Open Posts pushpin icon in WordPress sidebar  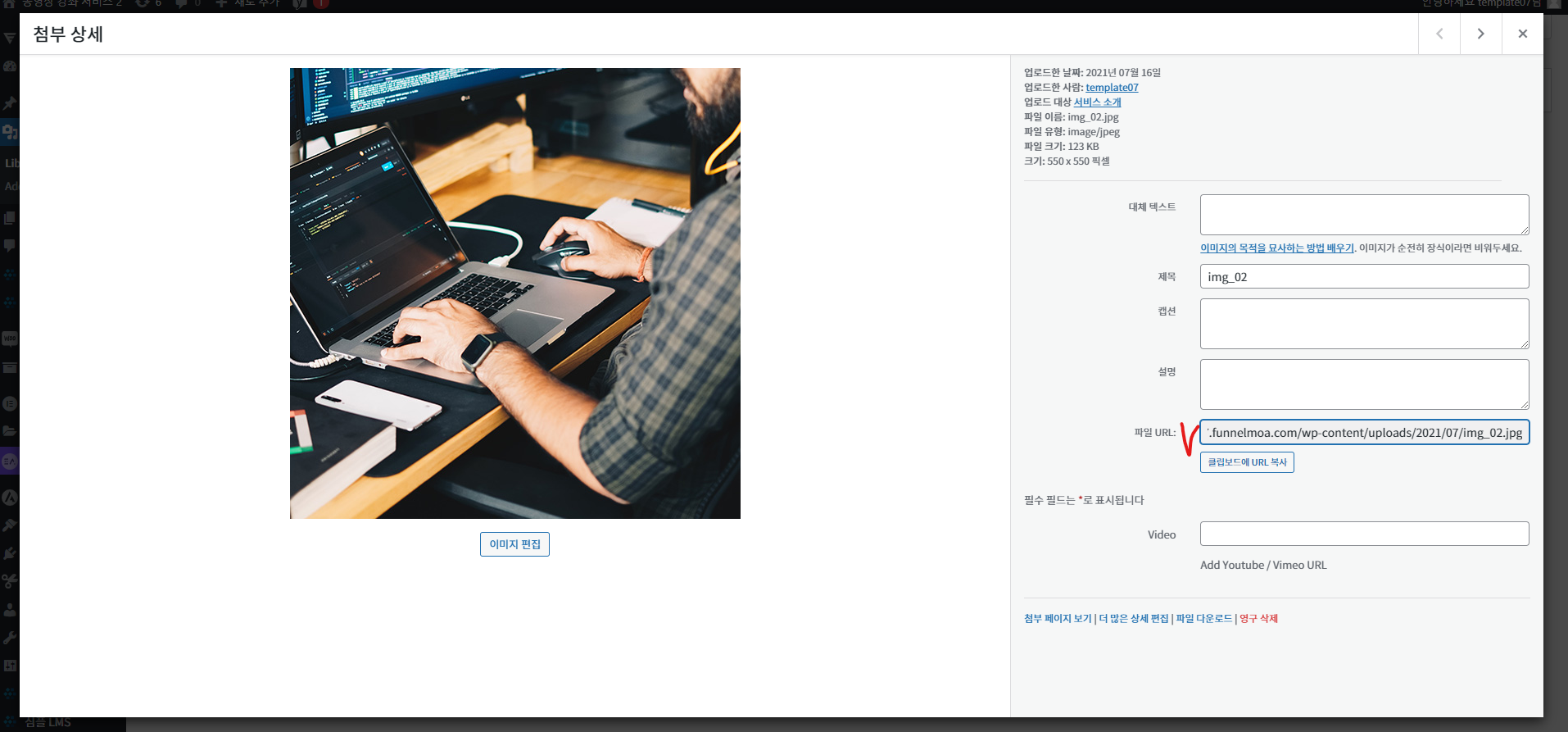click(x=10, y=103)
